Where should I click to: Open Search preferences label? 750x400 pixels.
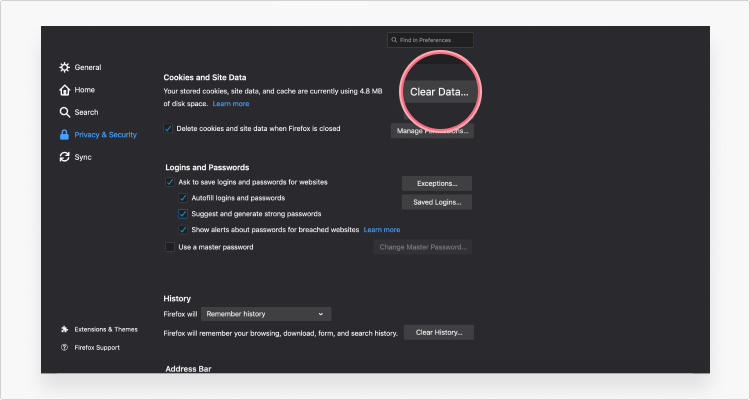[86, 112]
